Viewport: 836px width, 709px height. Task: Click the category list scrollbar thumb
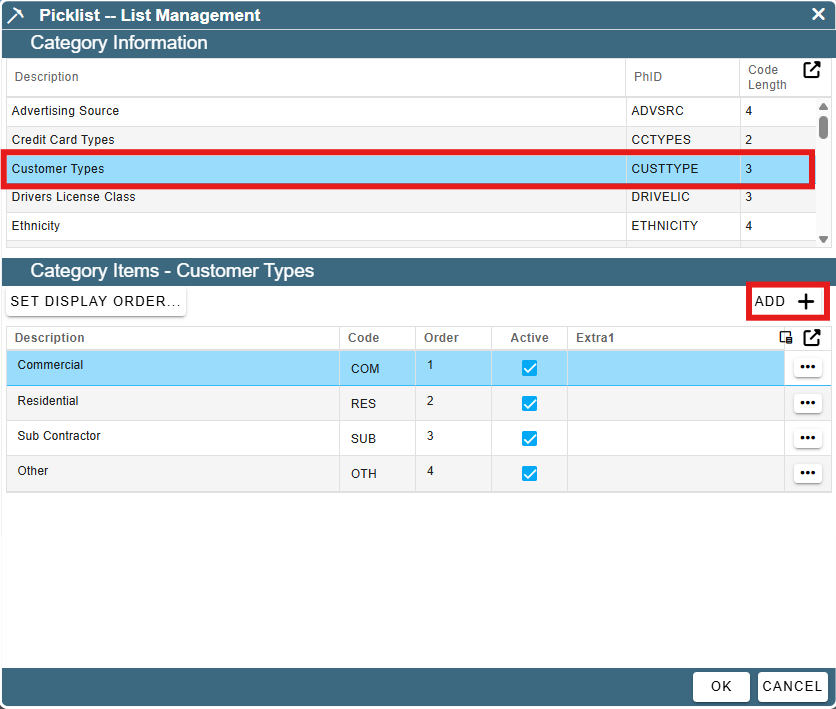pyautogui.click(x=823, y=127)
